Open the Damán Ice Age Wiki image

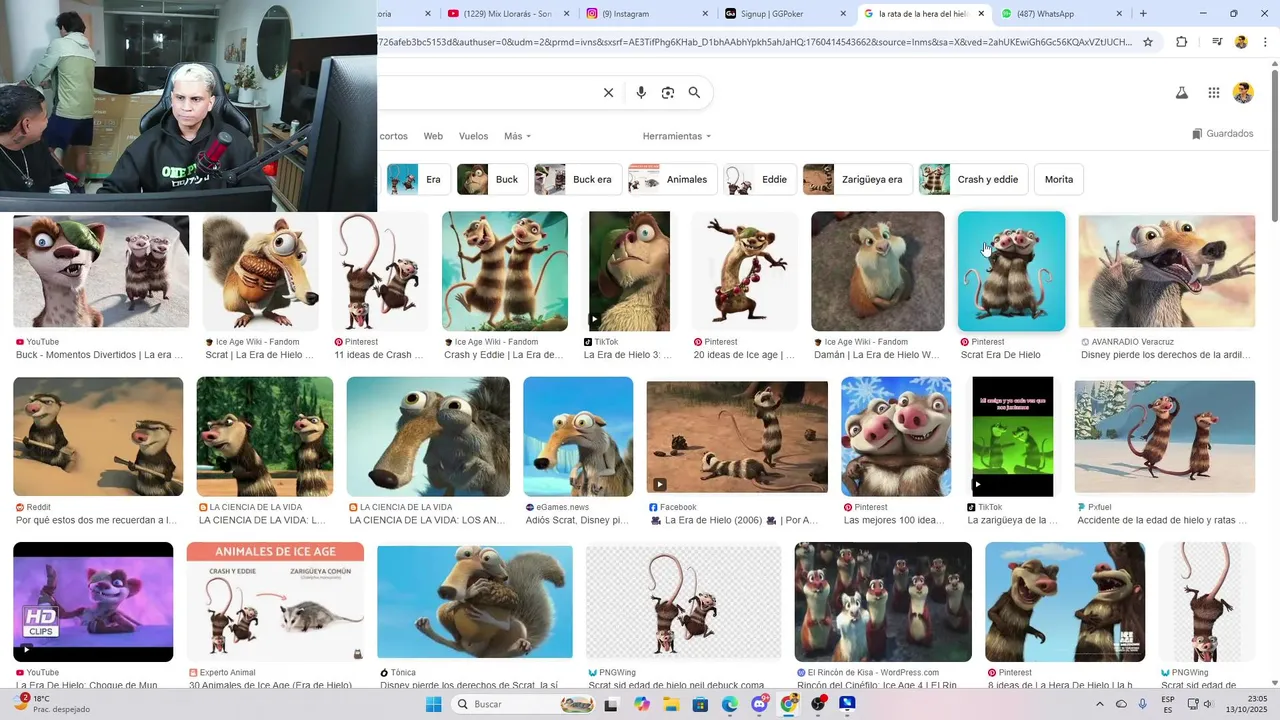click(878, 271)
